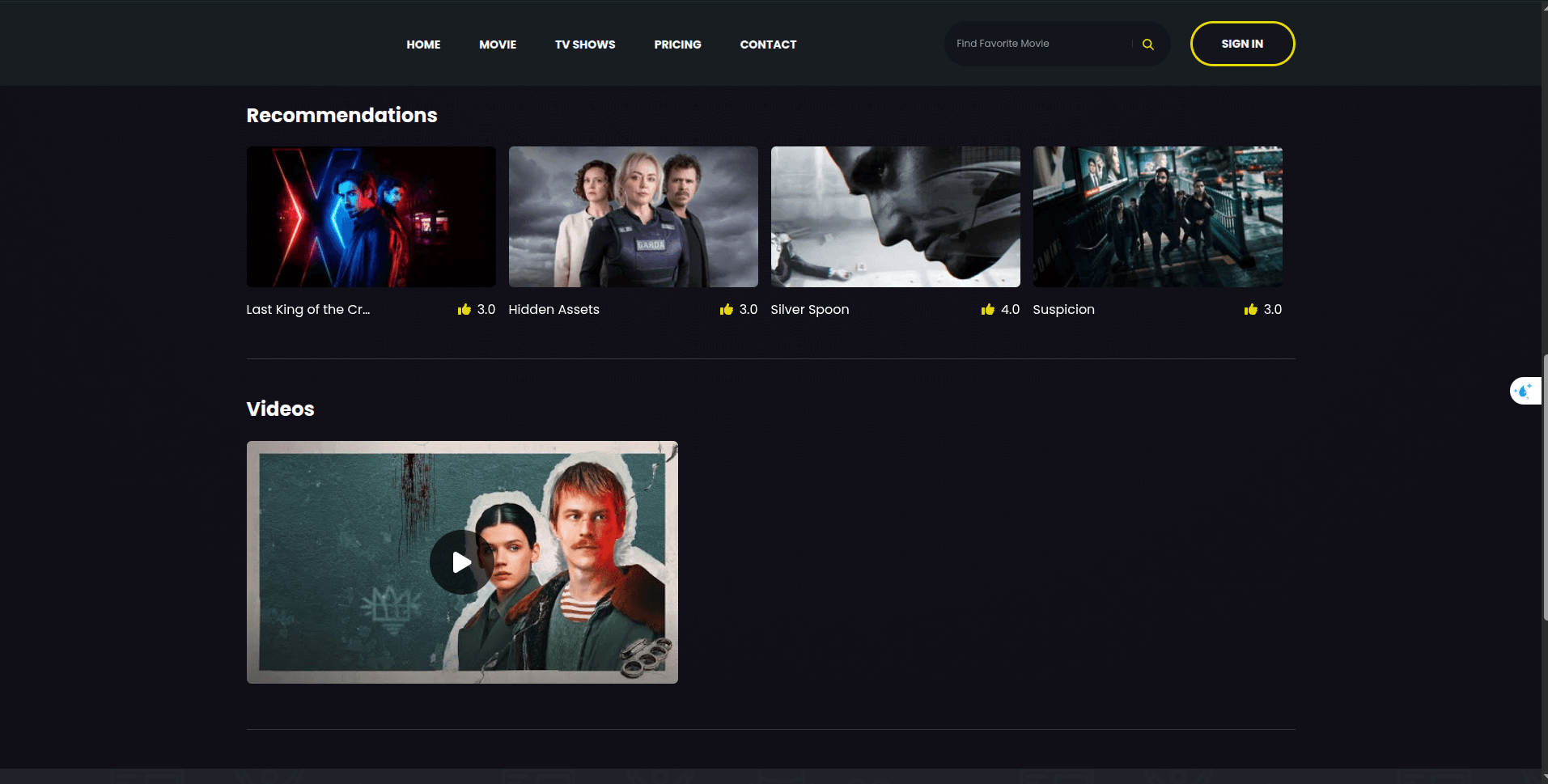
Task: Select the PRICING menu link
Action: pos(677,44)
